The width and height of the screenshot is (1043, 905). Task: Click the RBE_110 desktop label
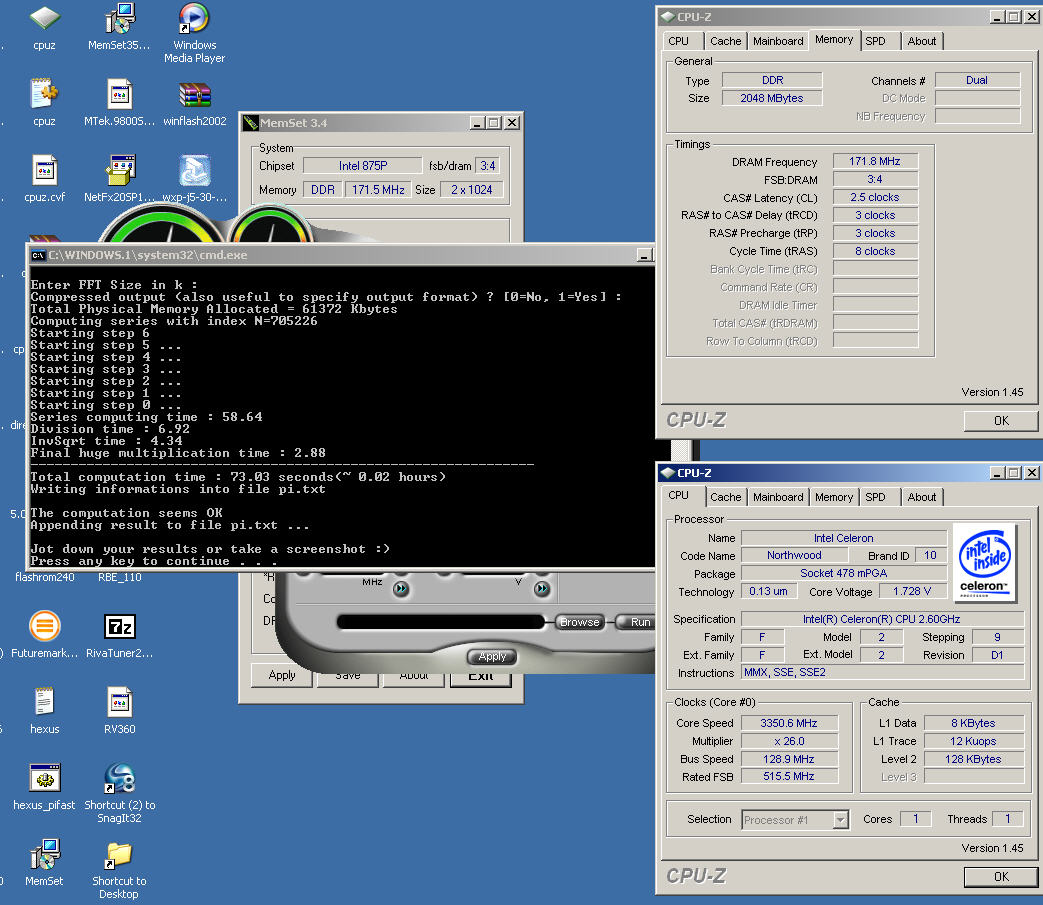(x=120, y=577)
